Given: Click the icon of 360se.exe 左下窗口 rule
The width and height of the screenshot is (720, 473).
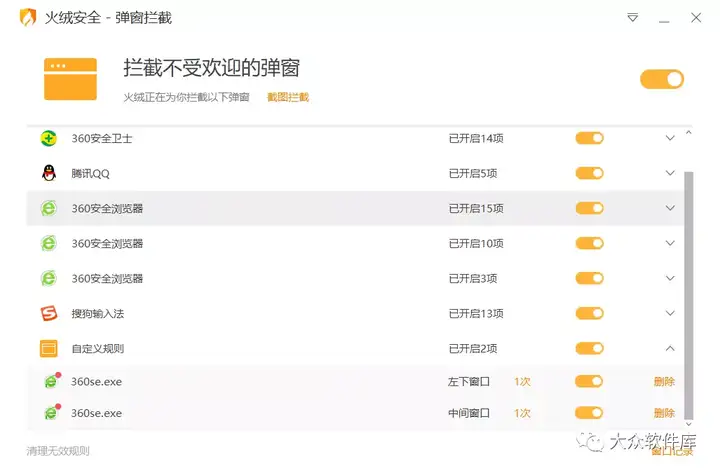Looking at the screenshot, I should [x=52, y=381].
